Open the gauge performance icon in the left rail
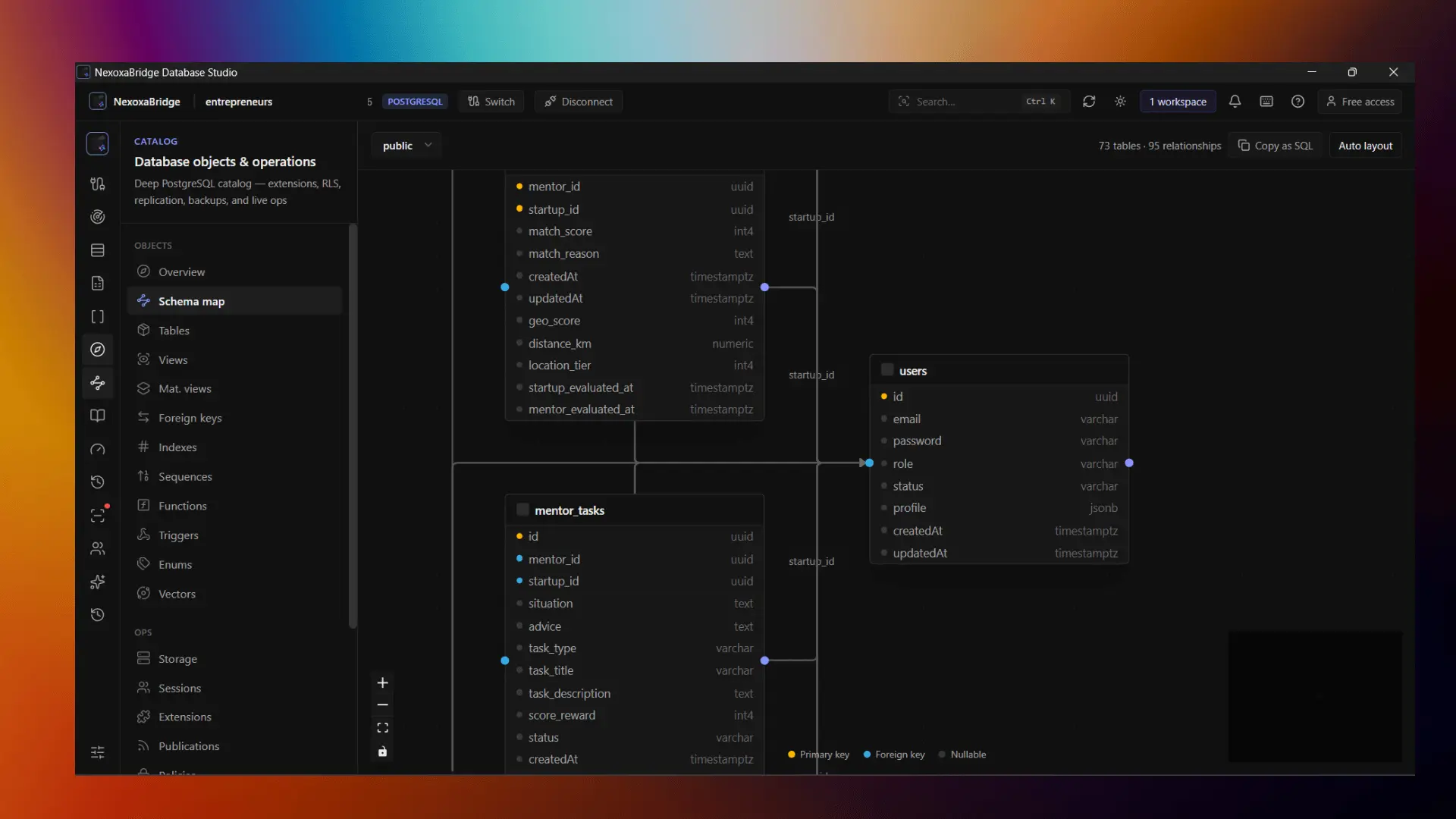 (x=98, y=449)
